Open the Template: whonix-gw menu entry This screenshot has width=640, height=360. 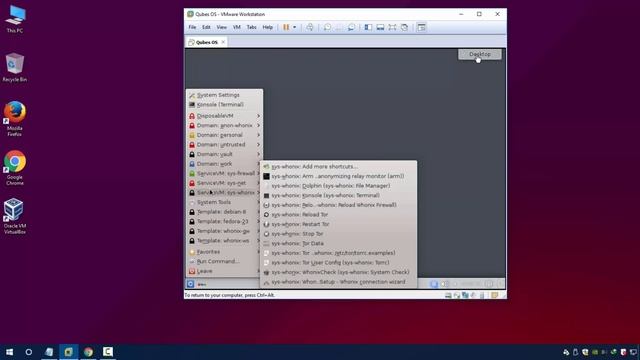224,231
